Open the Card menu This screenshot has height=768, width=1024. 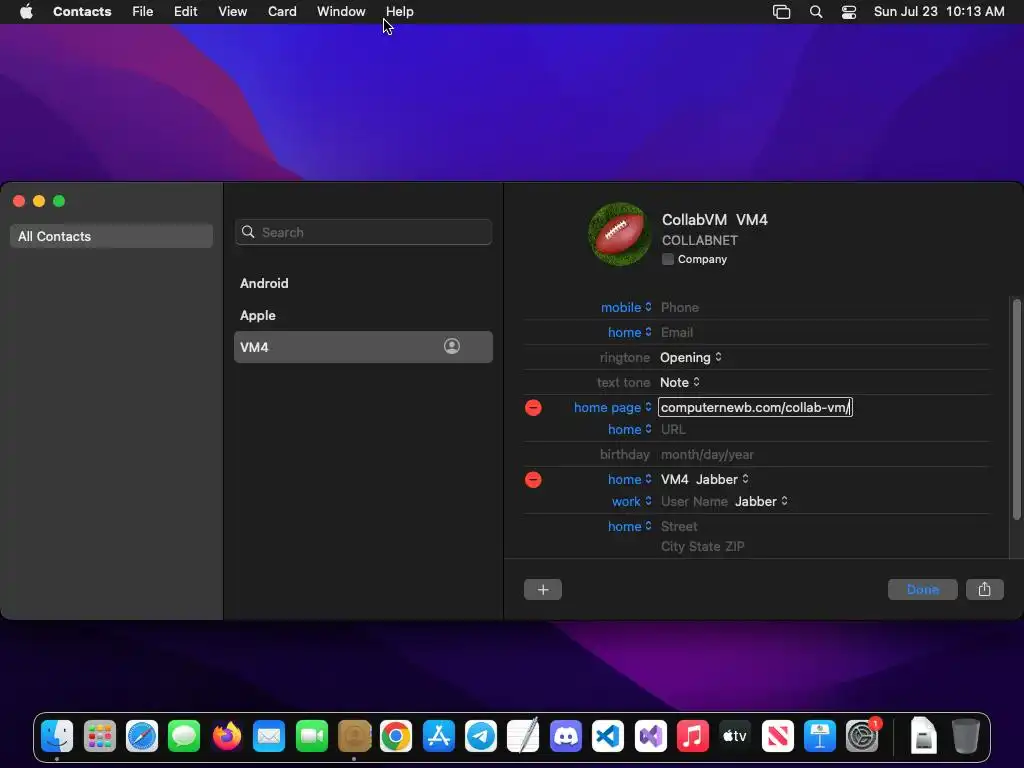coord(282,12)
